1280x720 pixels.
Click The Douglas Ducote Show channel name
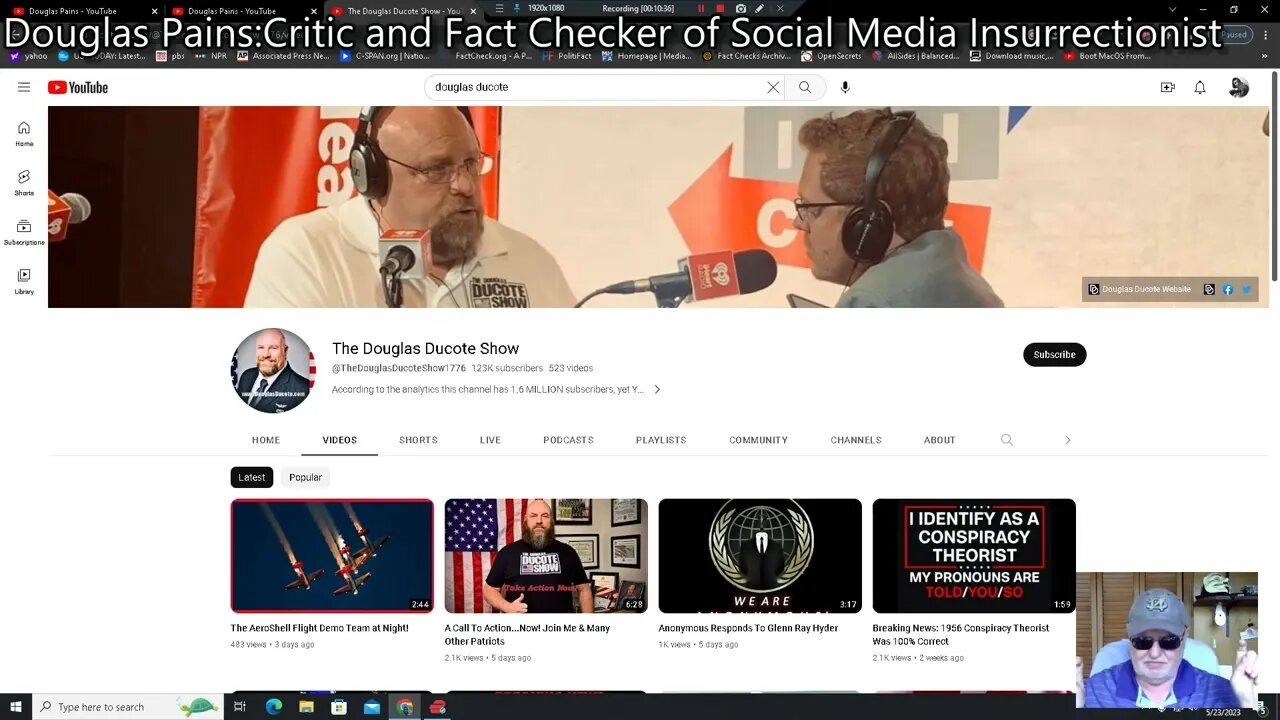point(425,348)
